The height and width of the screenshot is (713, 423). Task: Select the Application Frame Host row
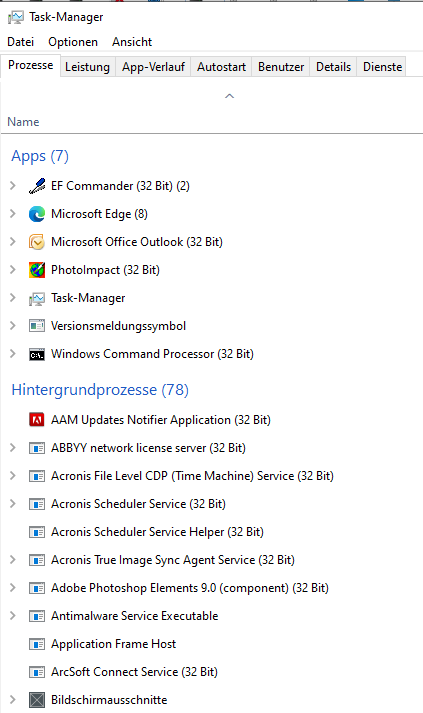(x=113, y=644)
